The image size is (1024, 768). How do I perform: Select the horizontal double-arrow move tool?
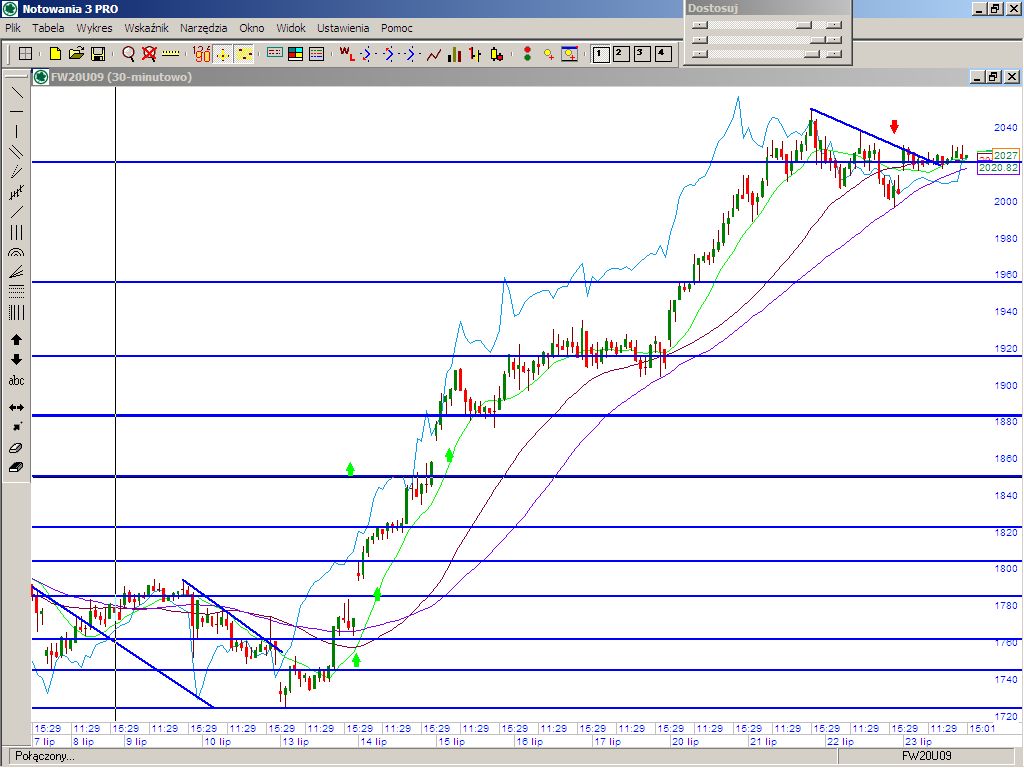[x=16, y=408]
